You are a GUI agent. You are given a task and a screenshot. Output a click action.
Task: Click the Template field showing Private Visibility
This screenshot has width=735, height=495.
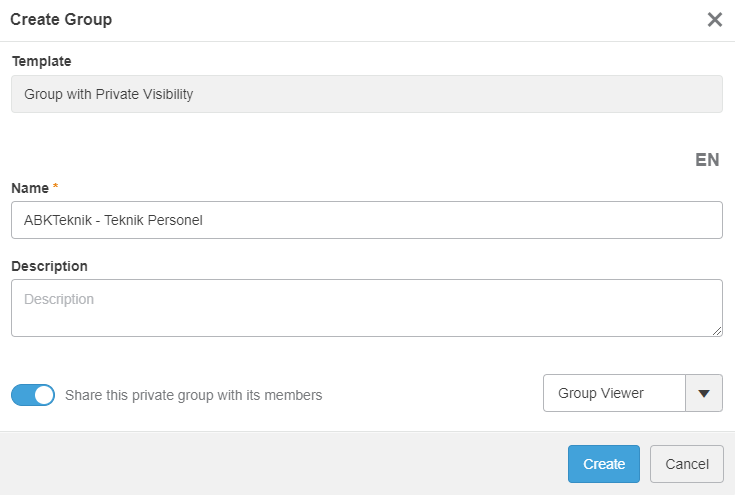pyautogui.click(x=366, y=95)
